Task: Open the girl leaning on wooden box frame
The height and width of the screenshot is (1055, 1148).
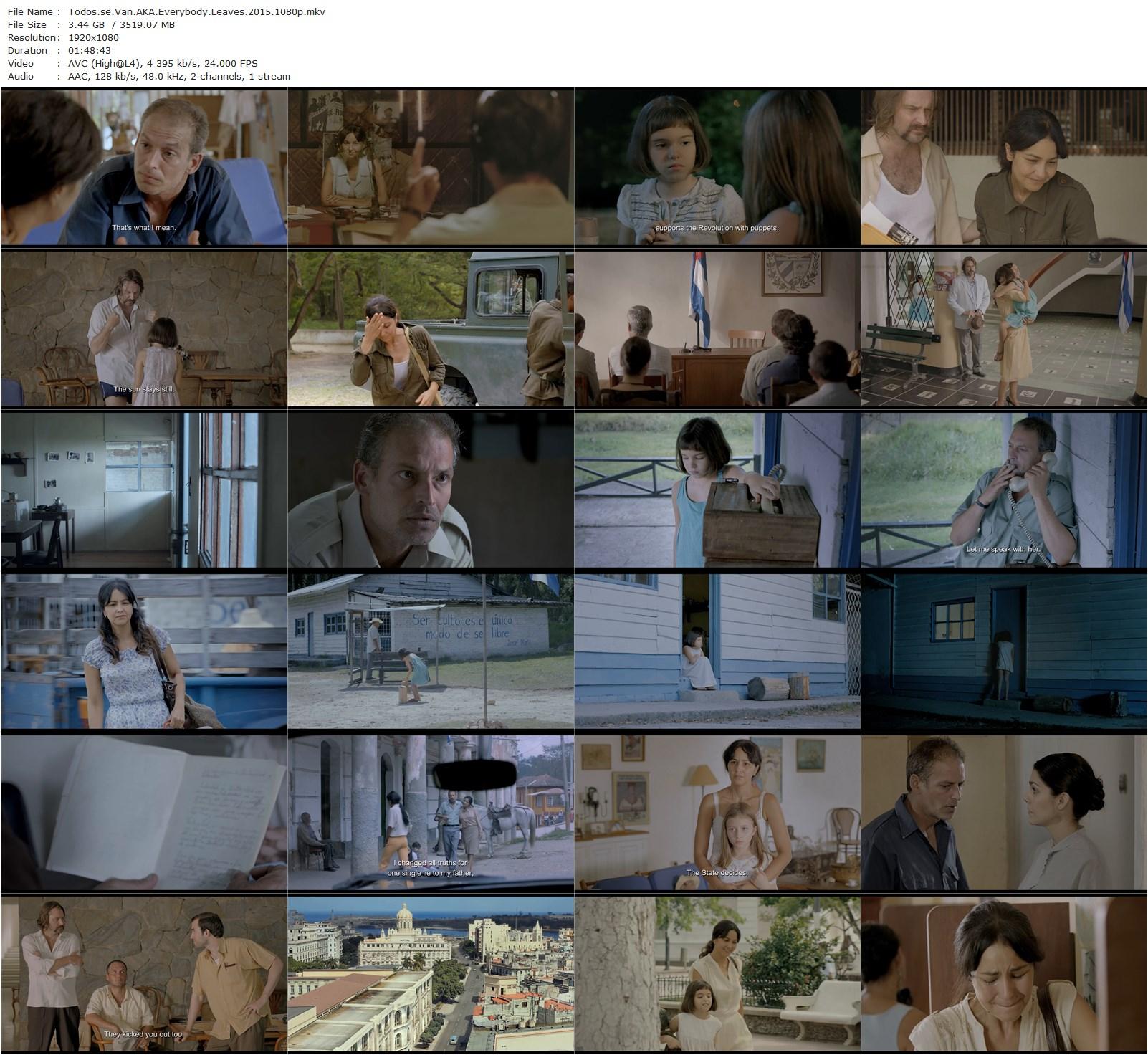Action: (717, 490)
